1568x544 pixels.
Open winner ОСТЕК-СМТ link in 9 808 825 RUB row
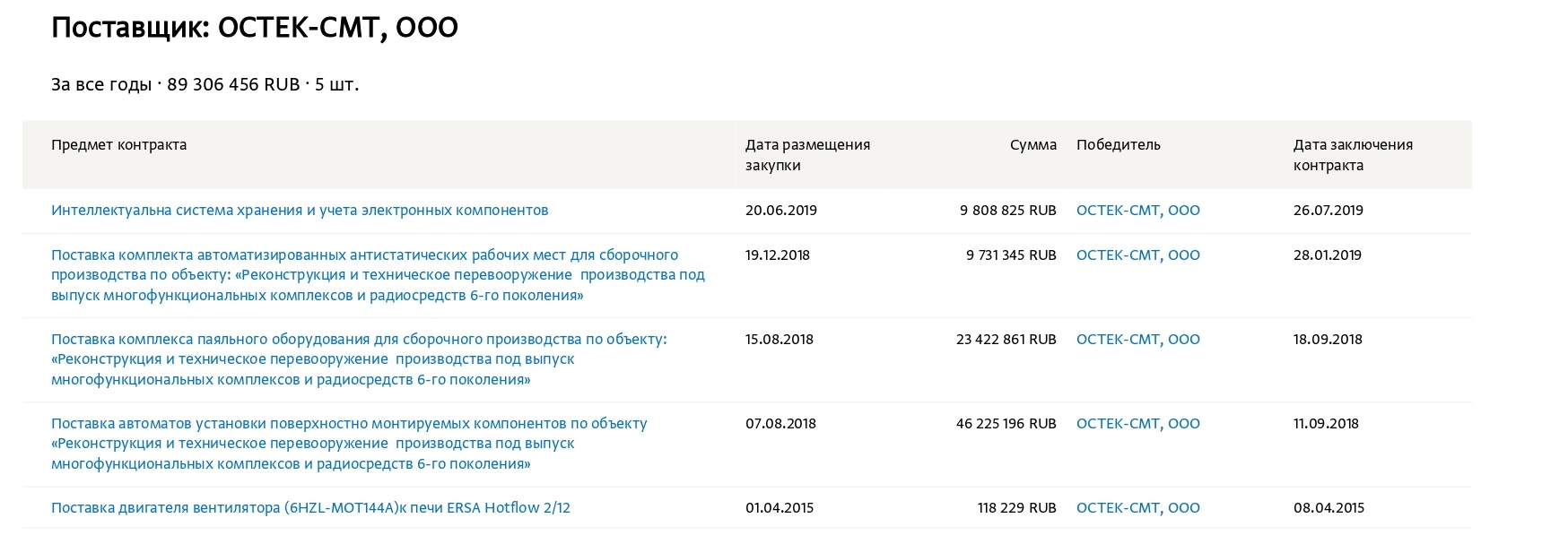pyautogui.click(x=1137, y=211)
